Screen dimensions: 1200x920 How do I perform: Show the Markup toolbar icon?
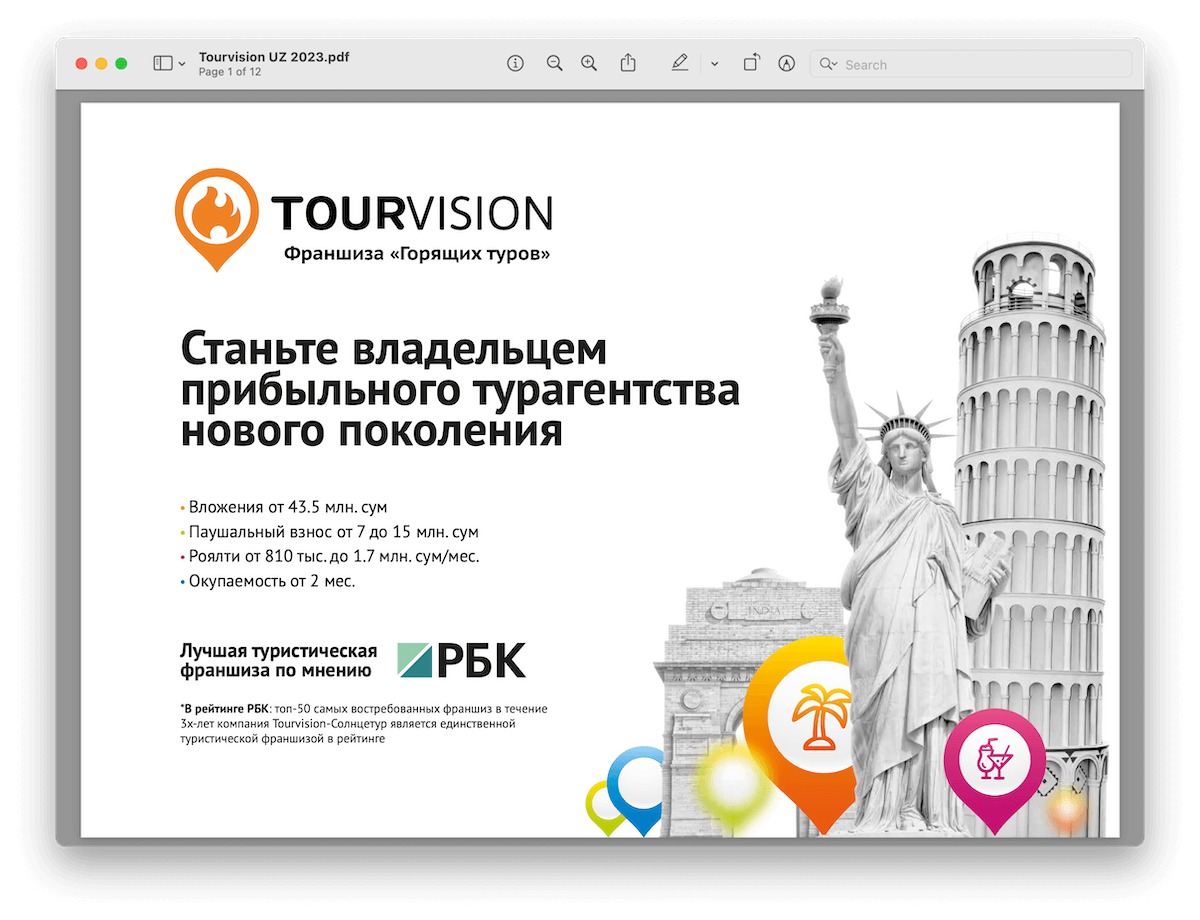tap(787, 64)
